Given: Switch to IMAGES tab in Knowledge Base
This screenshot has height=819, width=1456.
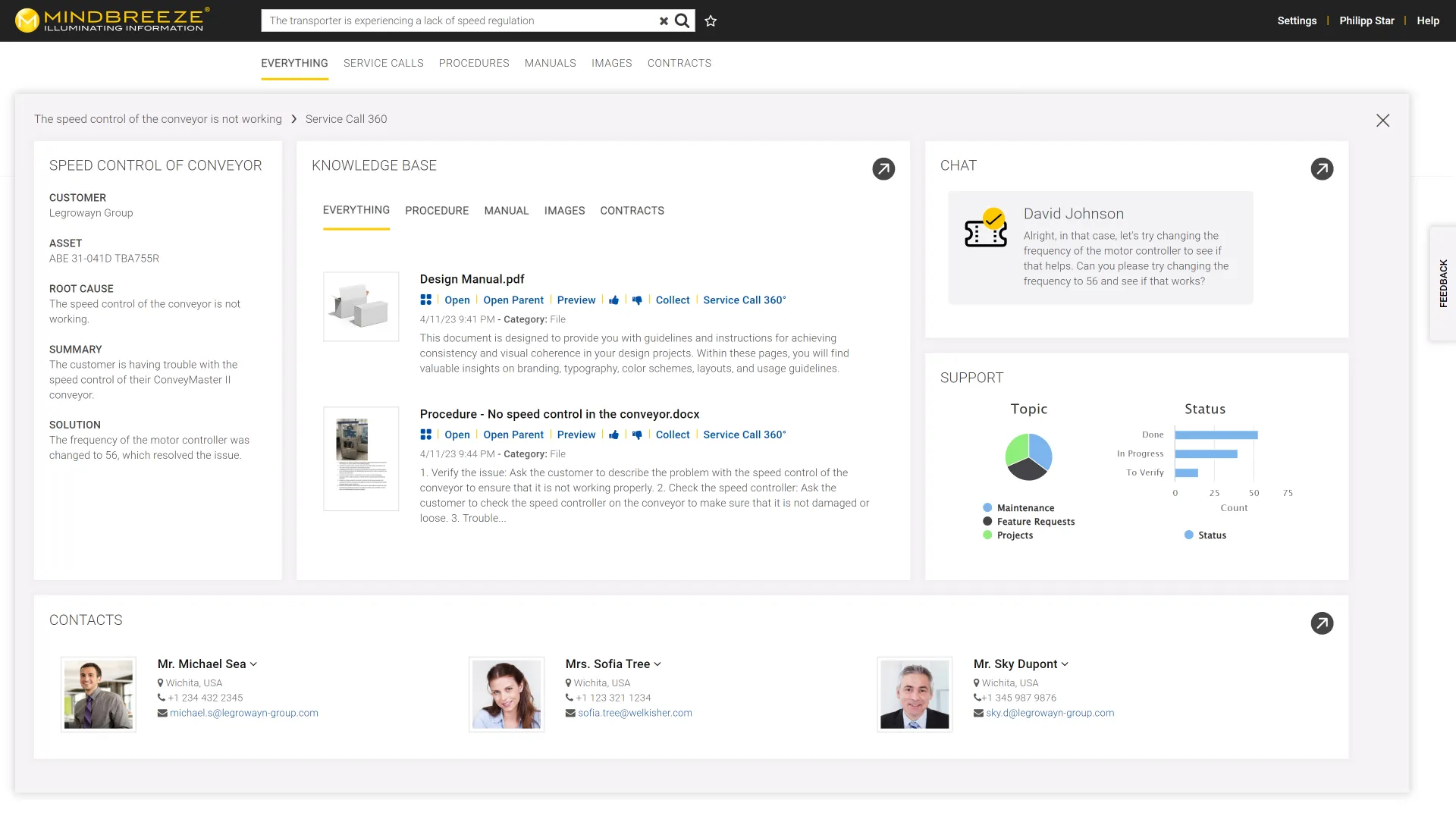Looking at the screenshot, I should 565,210.
